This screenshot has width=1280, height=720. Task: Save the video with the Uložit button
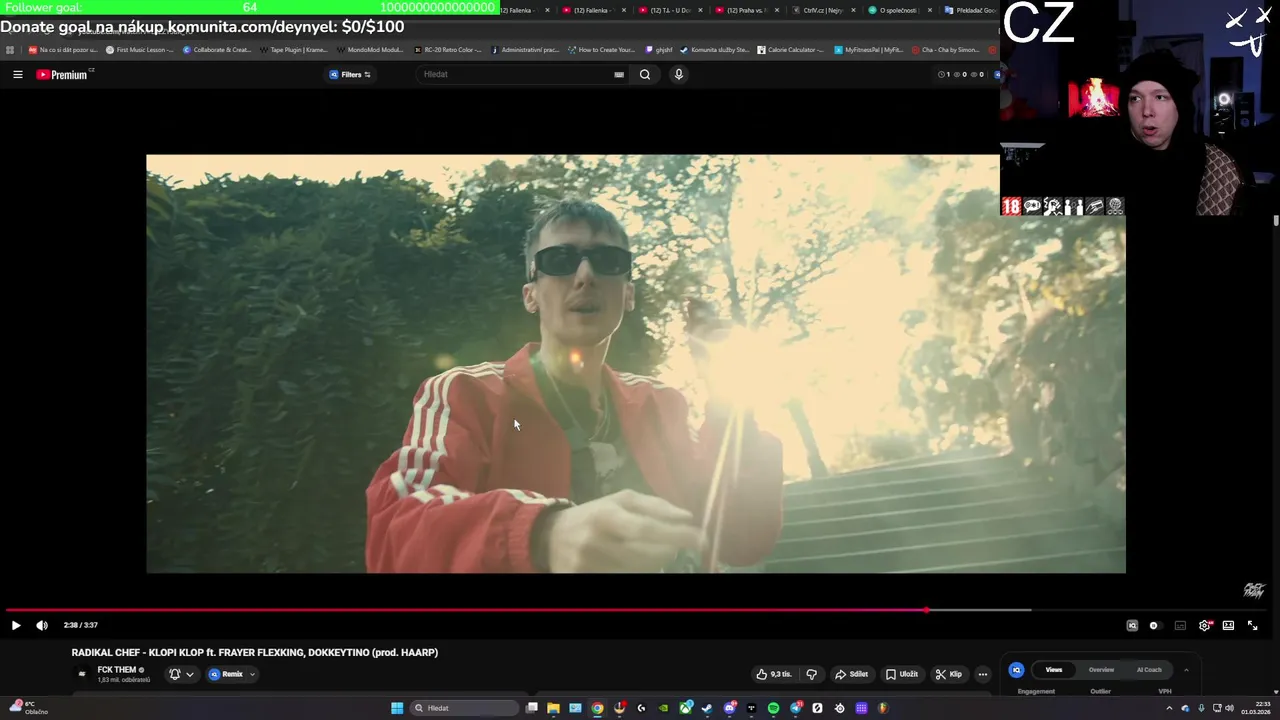(x=902, y=674)
